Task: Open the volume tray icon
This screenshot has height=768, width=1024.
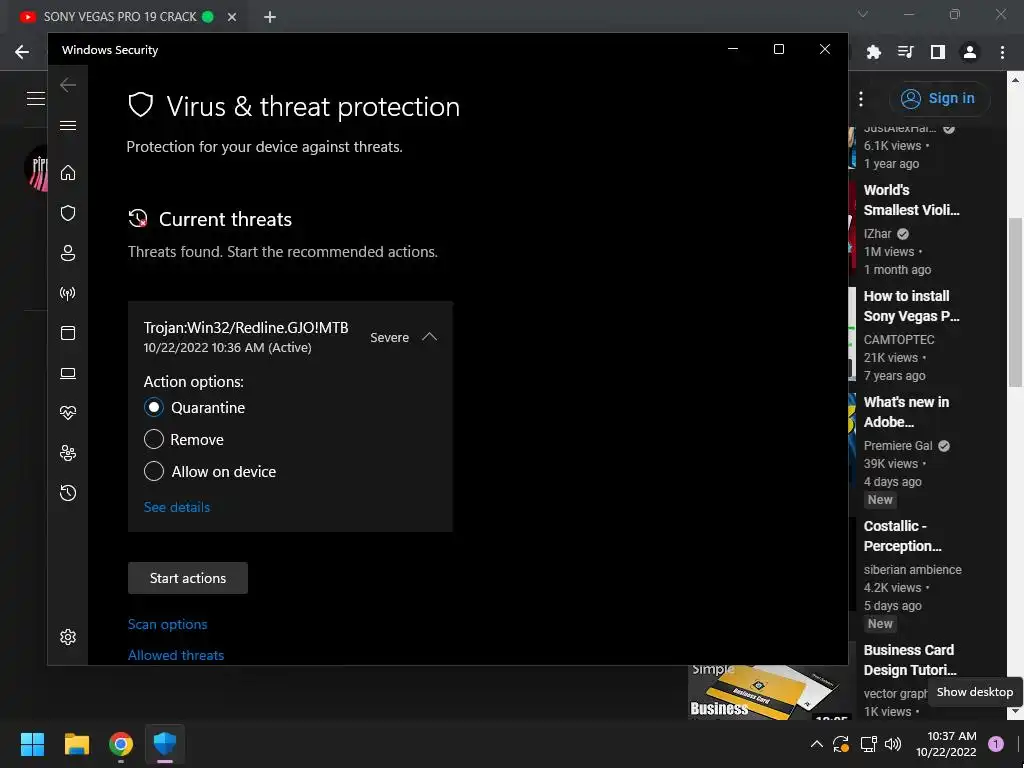Action: click(x=893, y=744)
